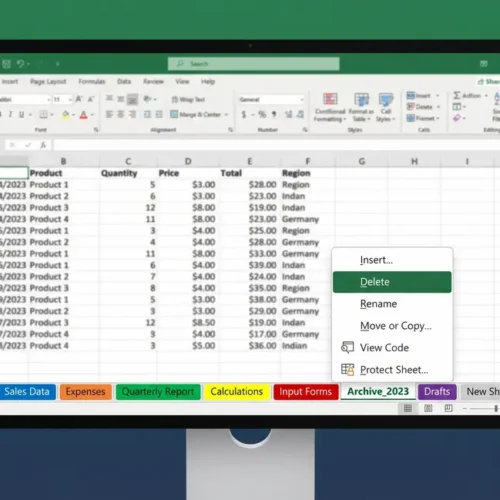500x500 pixels.
Task: Toggle Align Right
Action: [132, 115]
